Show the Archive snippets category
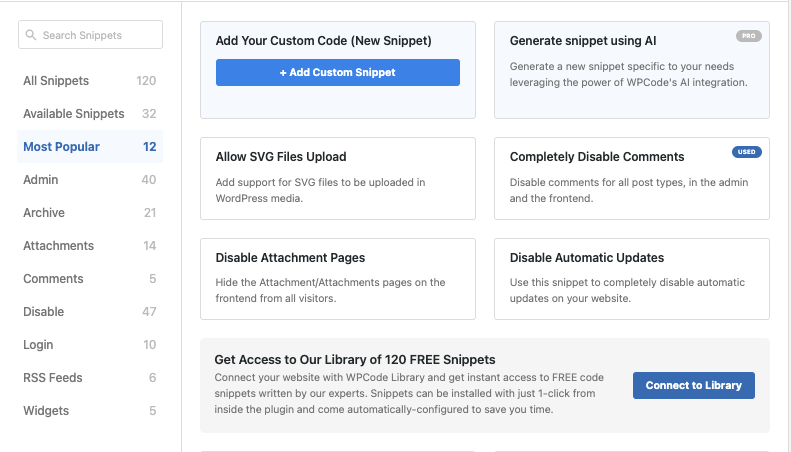 pos(90,212)
